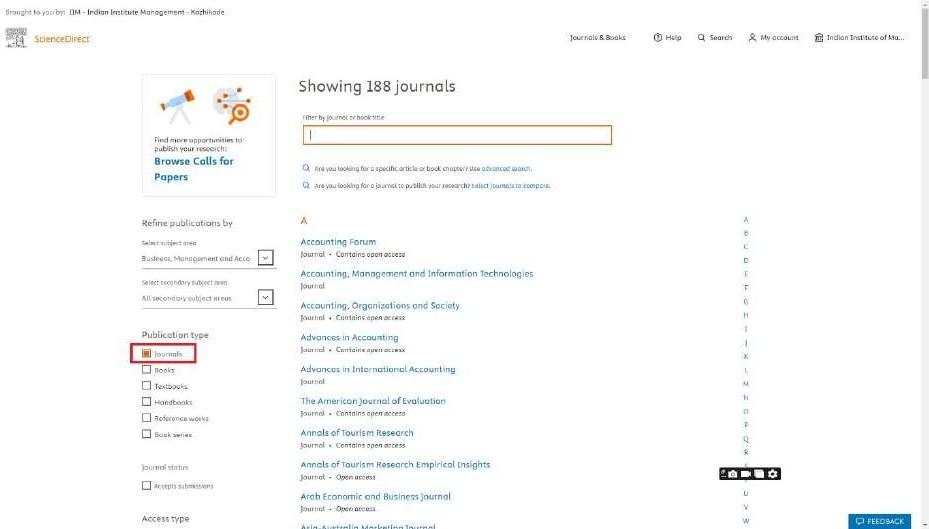The height and width of the screenshot is (529, 929).
Task: Tick the Handbooks checkbox
Action: (x=147, y=402)
